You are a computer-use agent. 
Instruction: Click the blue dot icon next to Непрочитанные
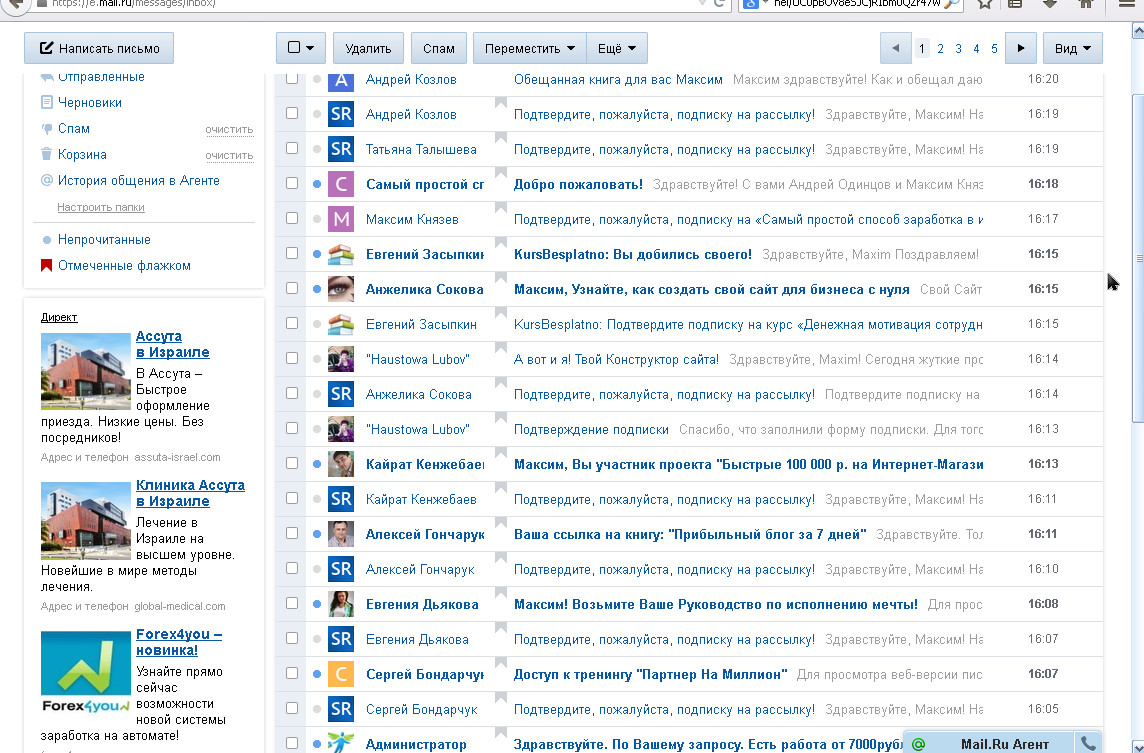[x=47, y=239]
